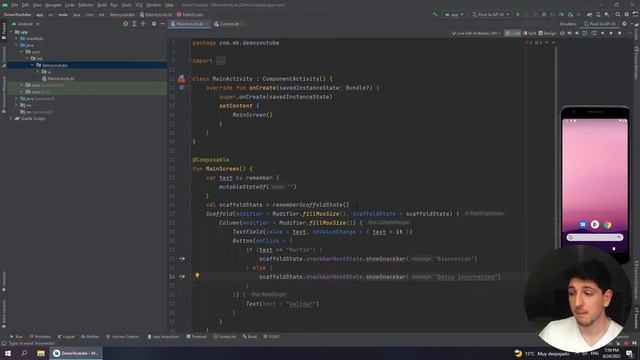Click Collapse All in Project panel
Viewport: 640px width, 360px height.
(143, 24)
